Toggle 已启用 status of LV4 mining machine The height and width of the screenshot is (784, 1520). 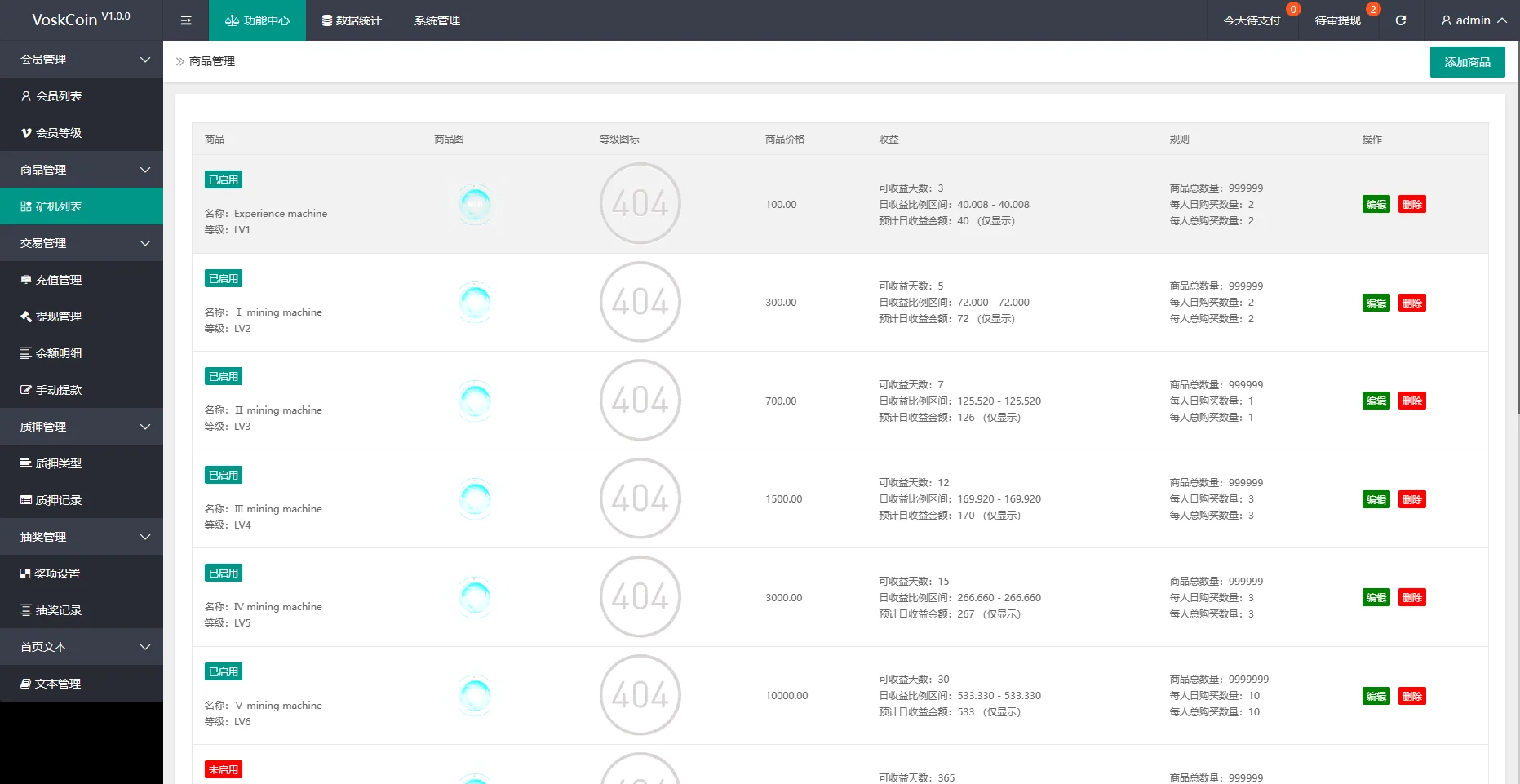click(x=224, y=476)
